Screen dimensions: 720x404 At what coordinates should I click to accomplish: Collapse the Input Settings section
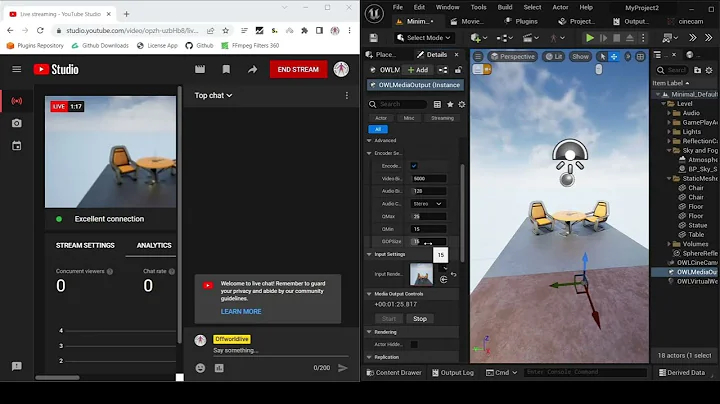pyautogui.click(x=369, y=254)
